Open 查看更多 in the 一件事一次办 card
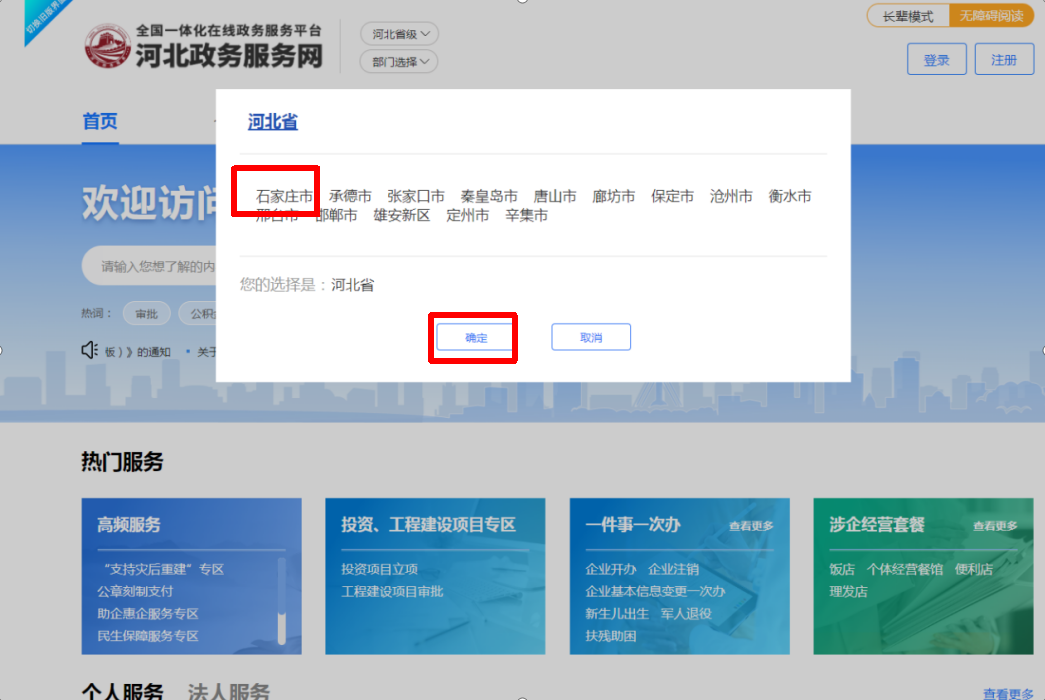 (x=751, y=526)
